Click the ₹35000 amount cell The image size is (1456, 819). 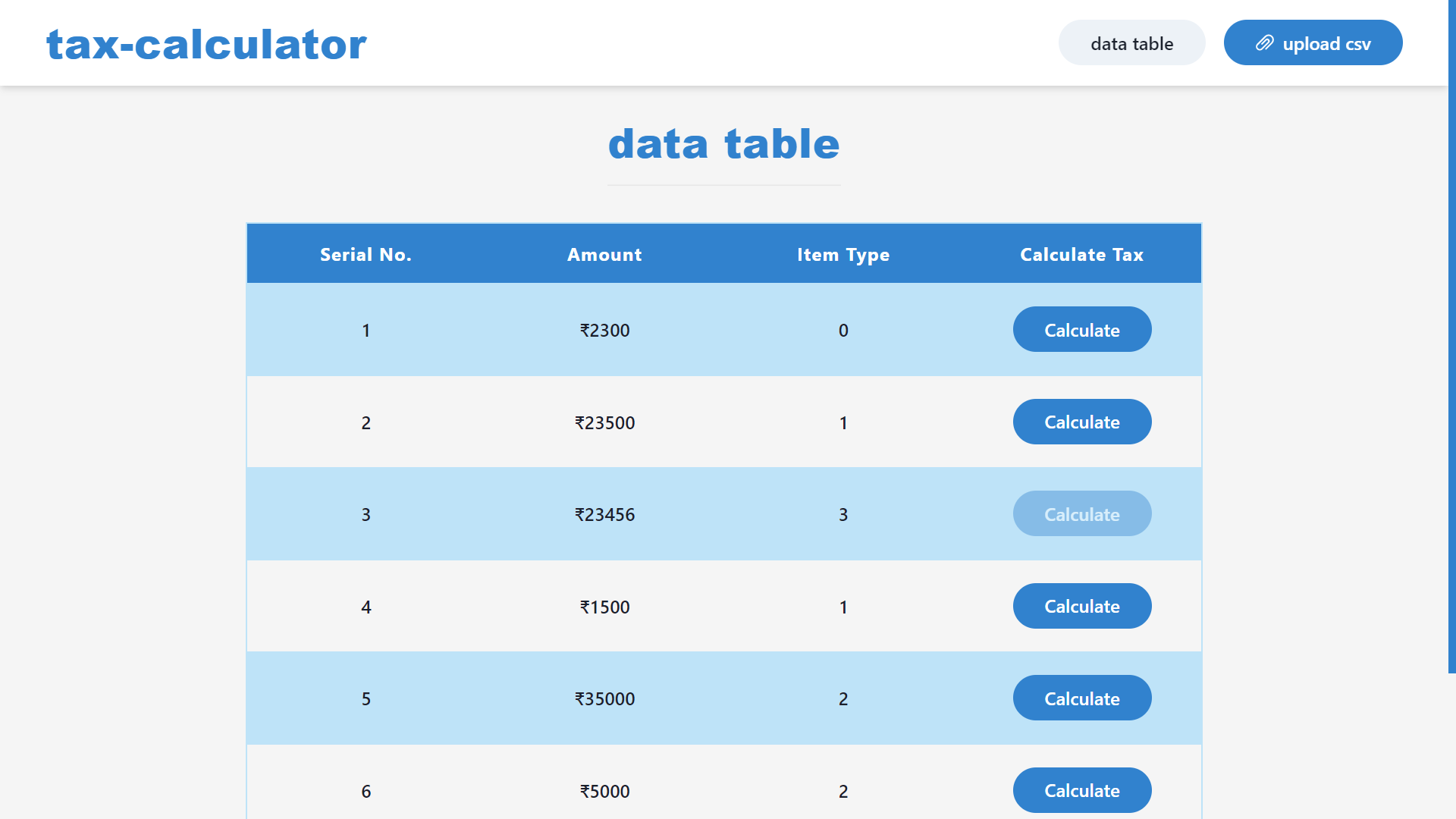click(604, 699)
